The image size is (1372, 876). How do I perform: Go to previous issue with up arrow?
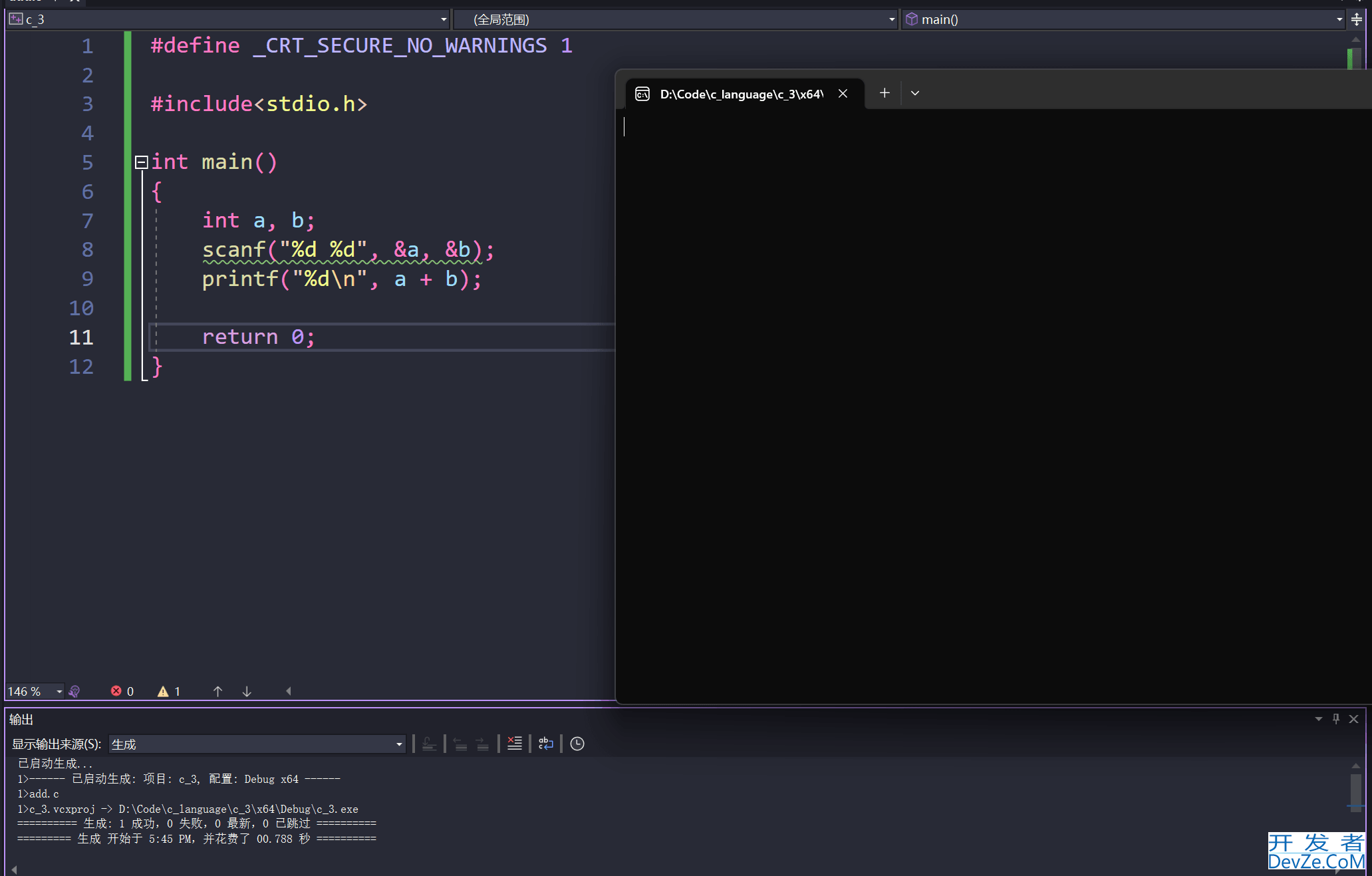217,691
